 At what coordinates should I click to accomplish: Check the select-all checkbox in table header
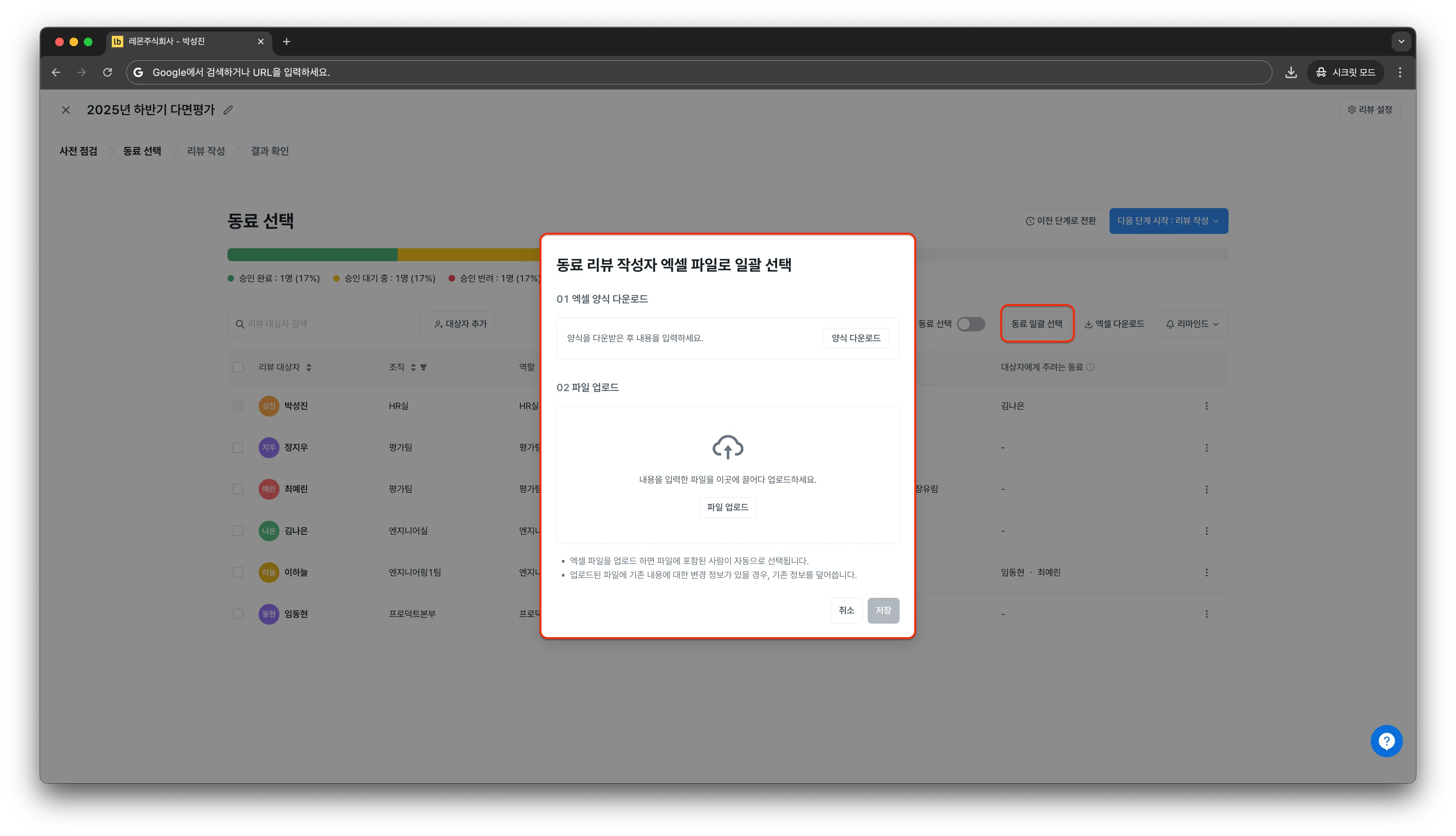click(238, 367)
